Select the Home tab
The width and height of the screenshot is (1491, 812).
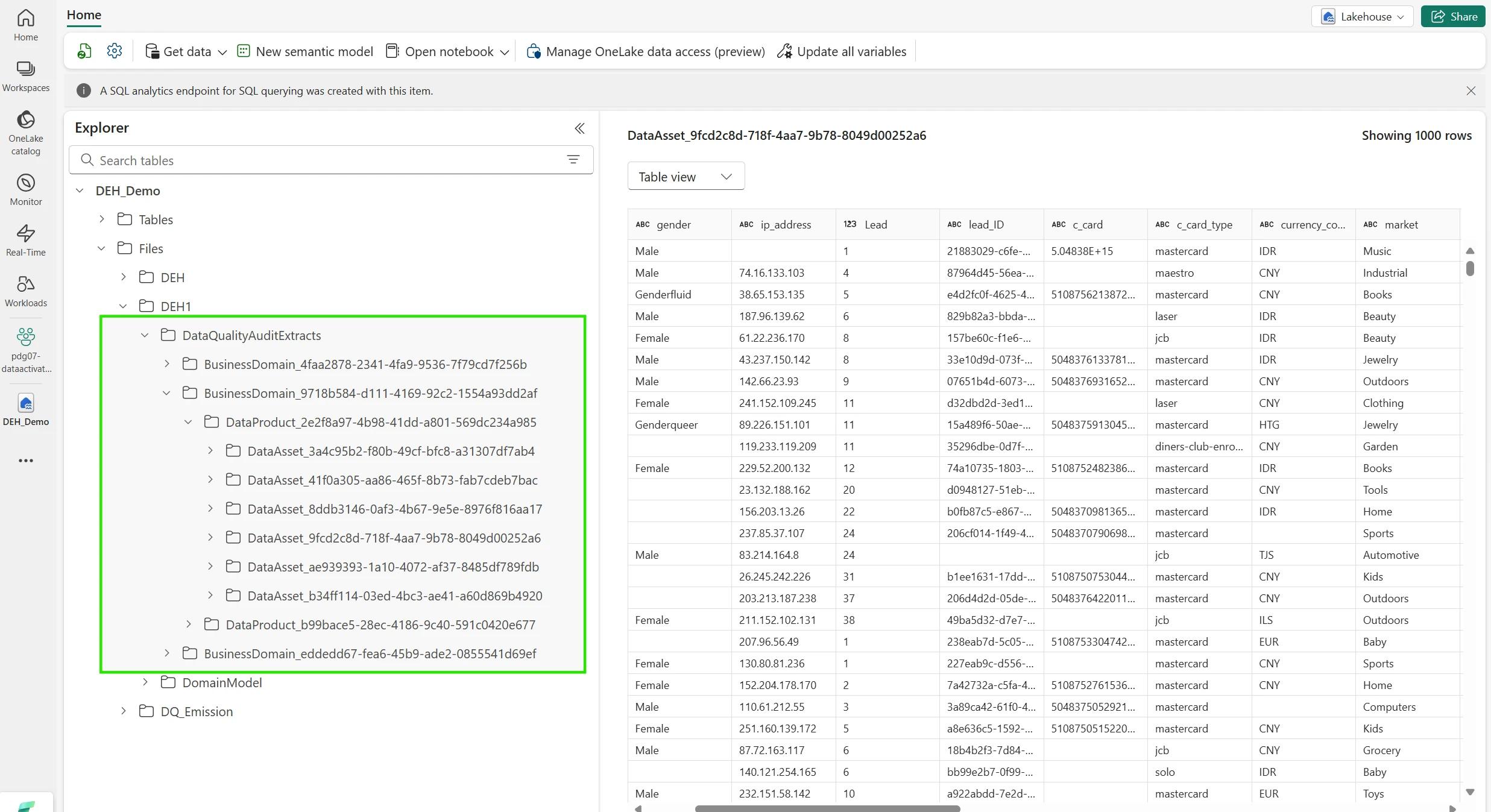coord(84,15)
